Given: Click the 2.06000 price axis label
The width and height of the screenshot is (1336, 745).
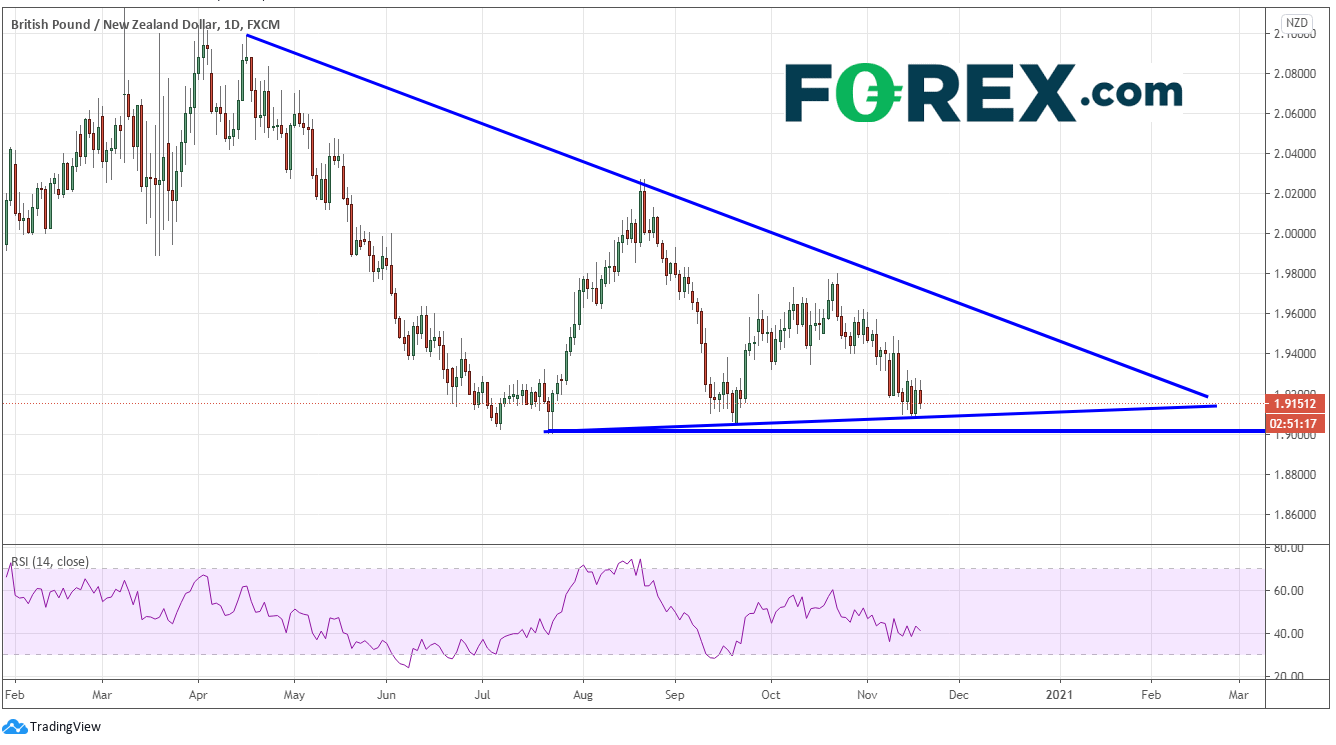Looking at the screenshot, I should pyautogui.click(x=1295, y=114).
